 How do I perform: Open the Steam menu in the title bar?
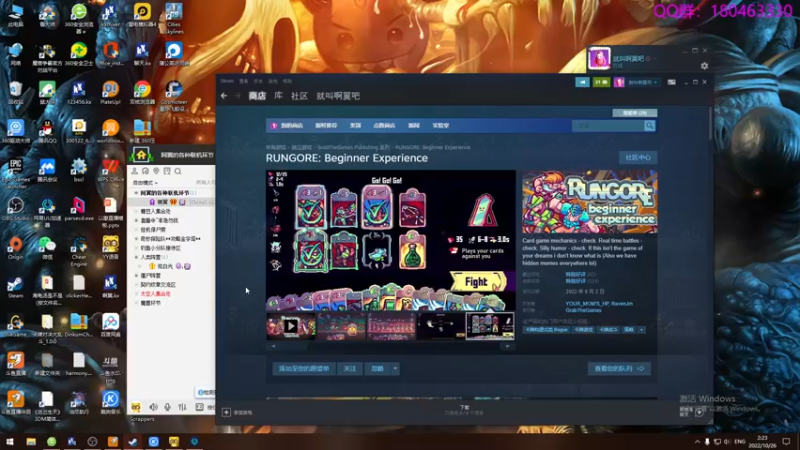[x=227, y=81]
